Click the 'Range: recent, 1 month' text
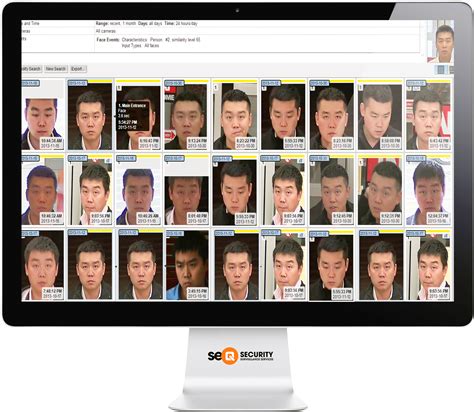Viewport: 474px width, 412px height. pyautogui.click(x=115, y=24)
